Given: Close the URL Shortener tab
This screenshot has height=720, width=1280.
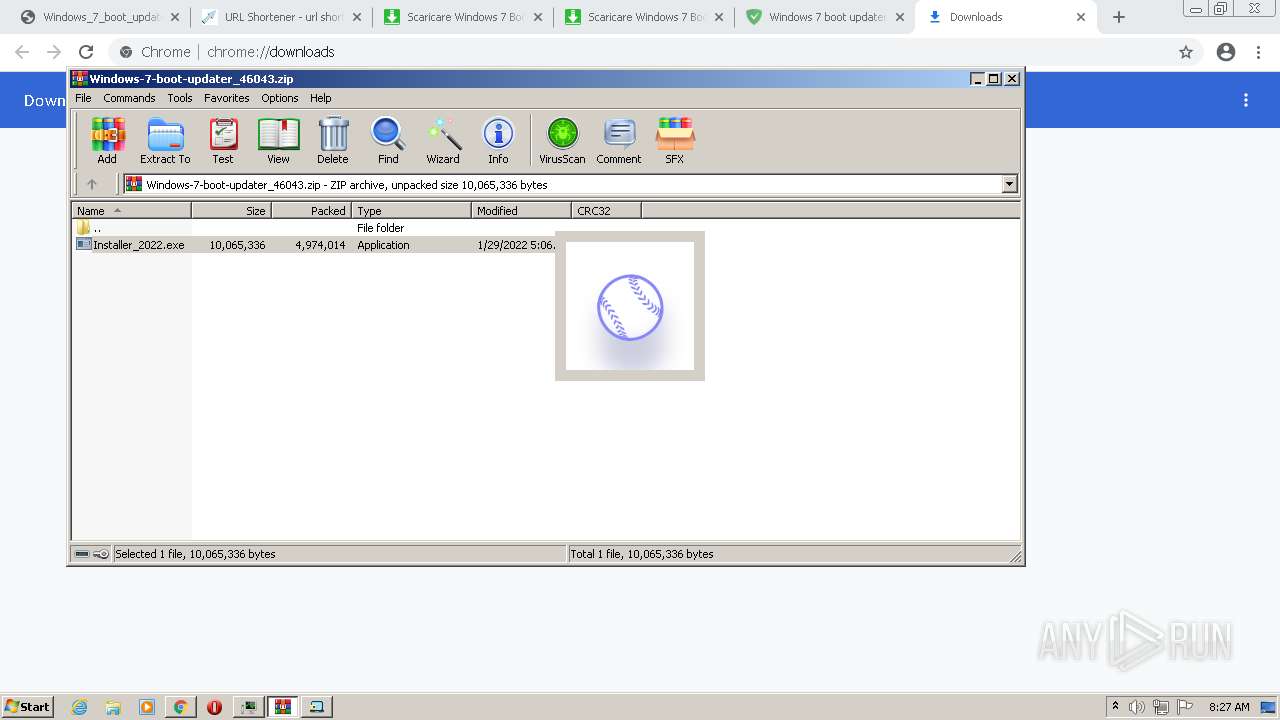Looking at the screenshot, I should tap(357, 17).
